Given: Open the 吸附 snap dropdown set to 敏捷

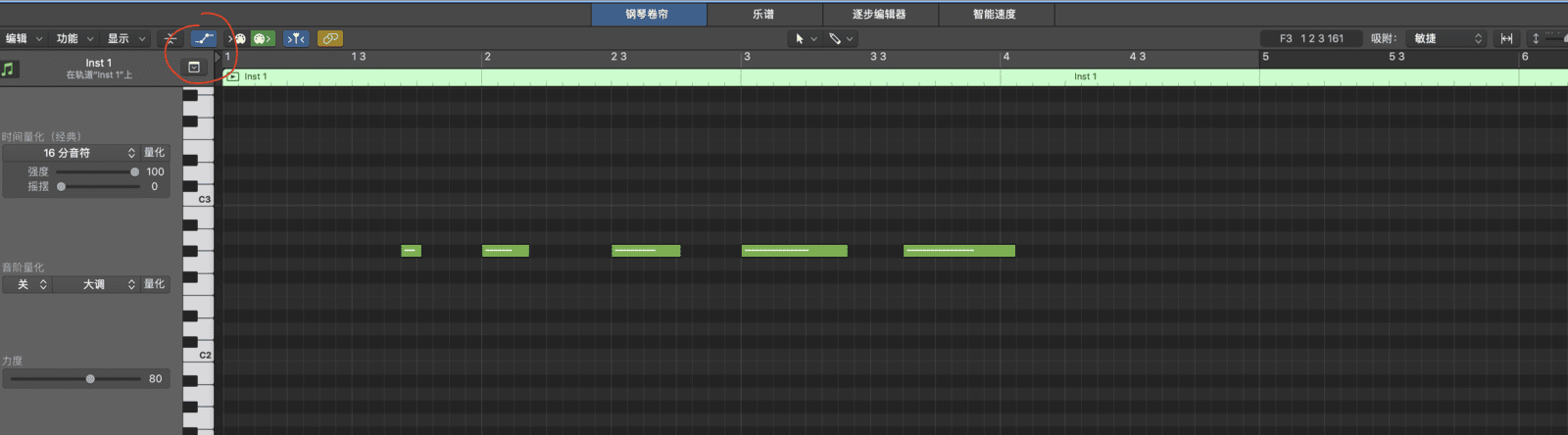Looking at the screenshot, I should point(1447,38).
